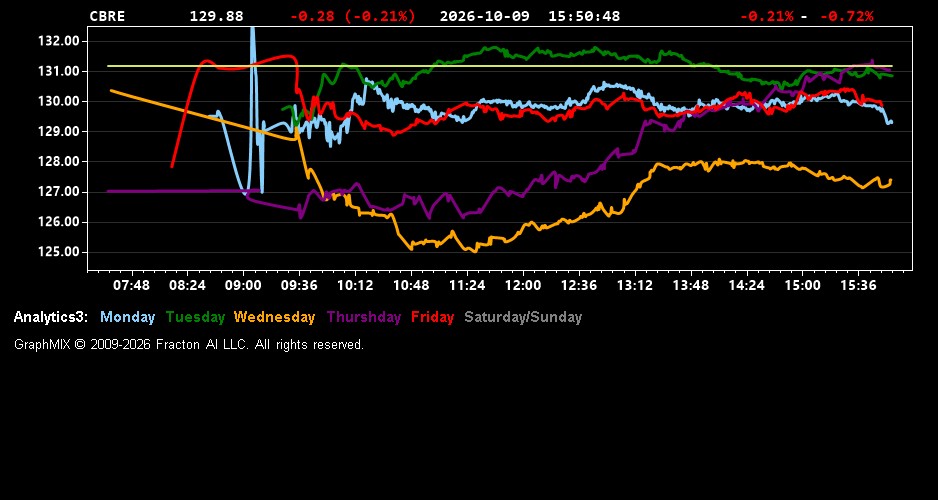Click the 12:00 time axis label
Viewport: 938px width, 500px height.
click(523, 285)
